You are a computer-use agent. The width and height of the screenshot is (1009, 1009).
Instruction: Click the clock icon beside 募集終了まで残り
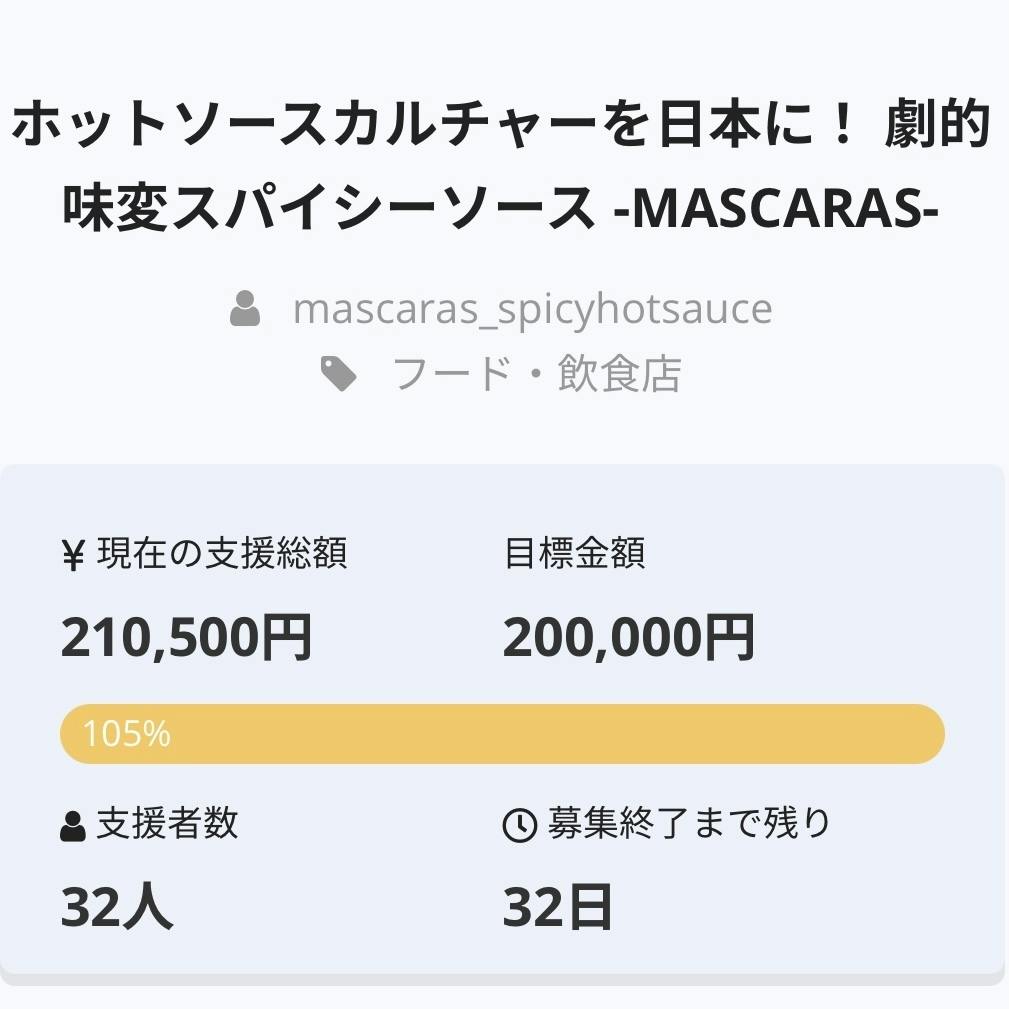(x=519, y=826)
